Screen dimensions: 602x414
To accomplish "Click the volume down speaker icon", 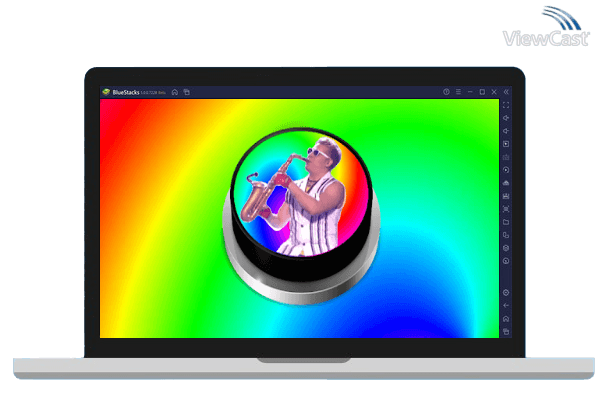I will click(506, 131).
